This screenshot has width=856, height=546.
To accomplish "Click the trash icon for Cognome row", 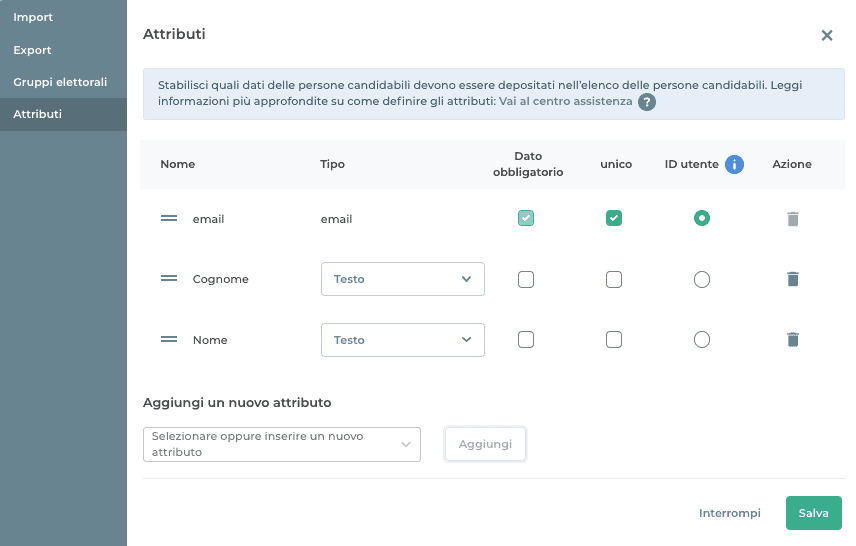I will (793, 279).
